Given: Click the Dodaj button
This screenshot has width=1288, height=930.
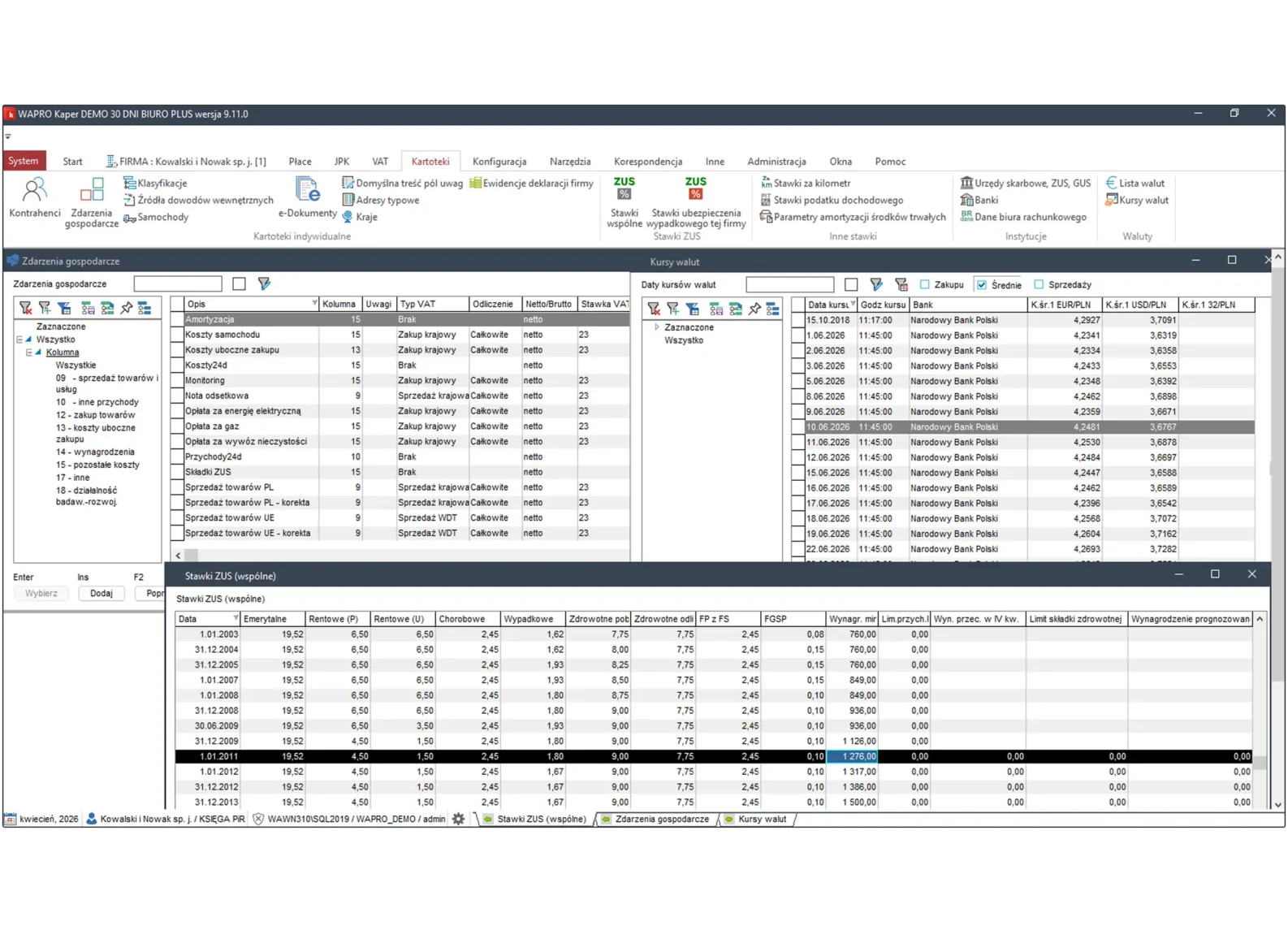Looking at the screenshot, I should [x=102, y=595].
